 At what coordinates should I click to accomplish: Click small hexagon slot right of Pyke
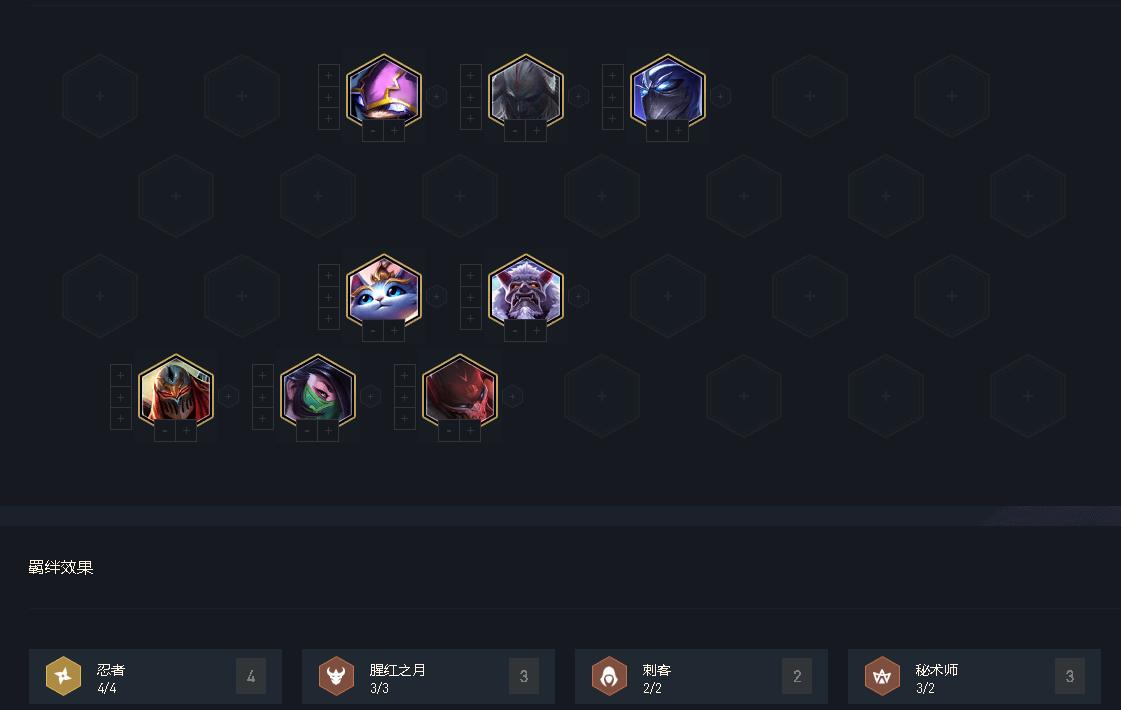tap(578, 96)
